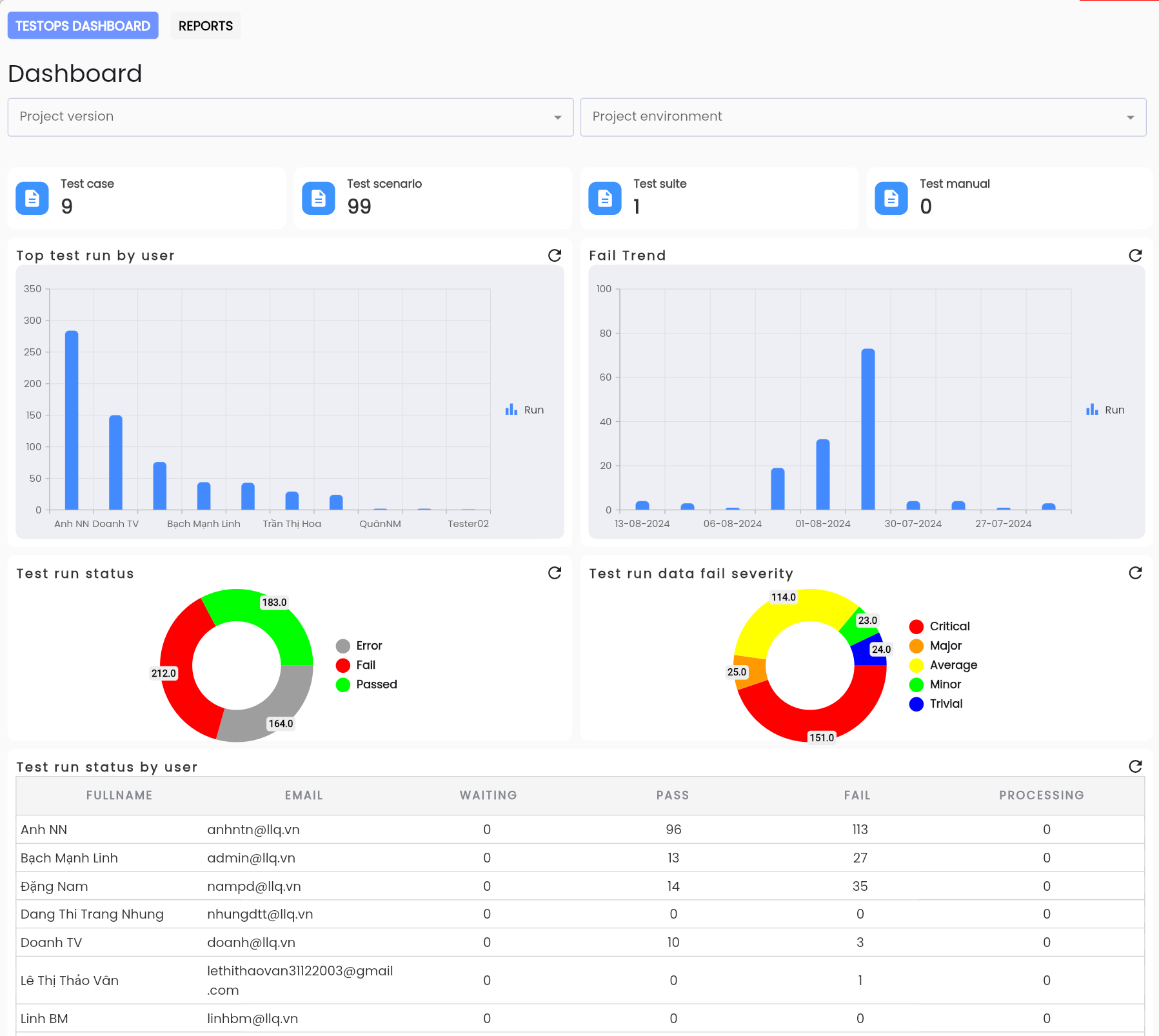Click the WAITING column header
This screenshot has height=1036, width=1159.
[488, 795]
